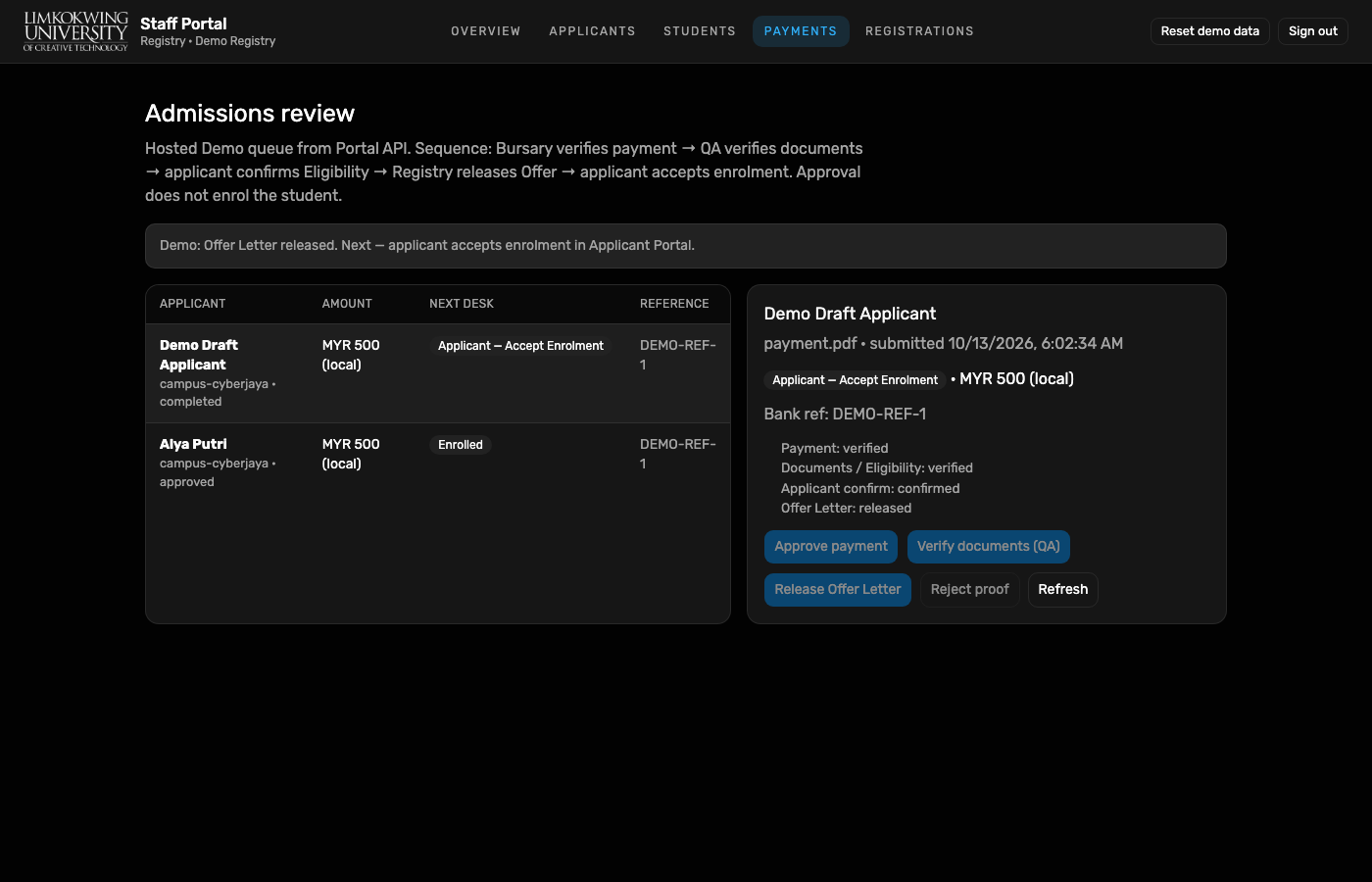The height and width of the screenshot is (882, 1372).
Task: Click the Demo Draft Applicant panel heading
Action: pyautogui.click(x=850, y=314)
